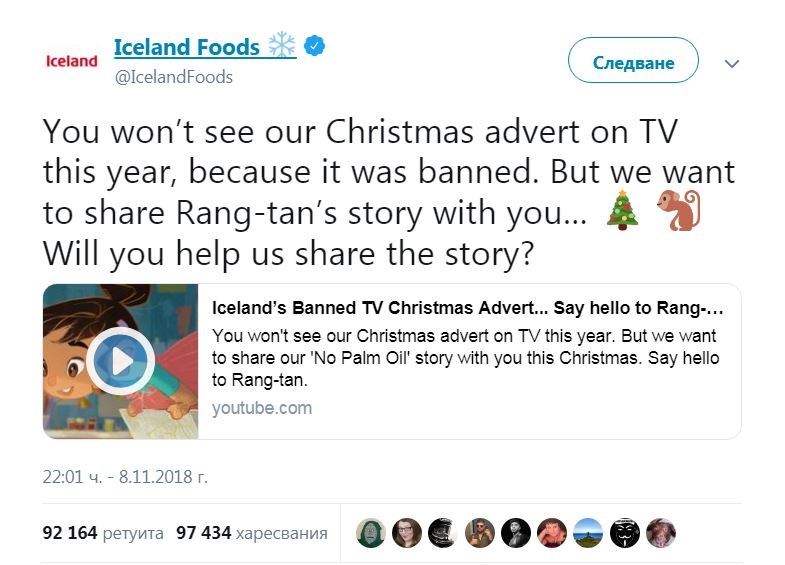Click the Christmas tree emoji

622,210
